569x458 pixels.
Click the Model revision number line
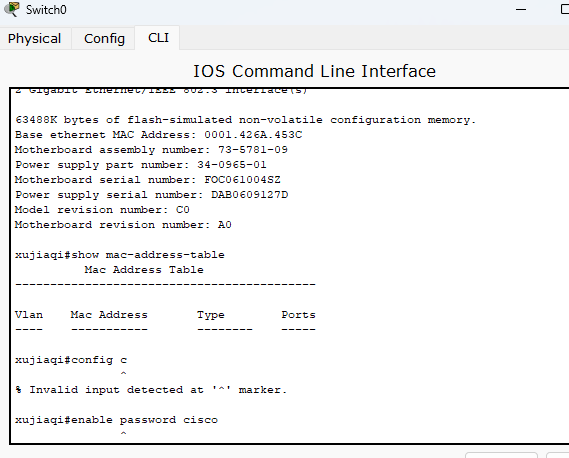(x=102, y=210)
